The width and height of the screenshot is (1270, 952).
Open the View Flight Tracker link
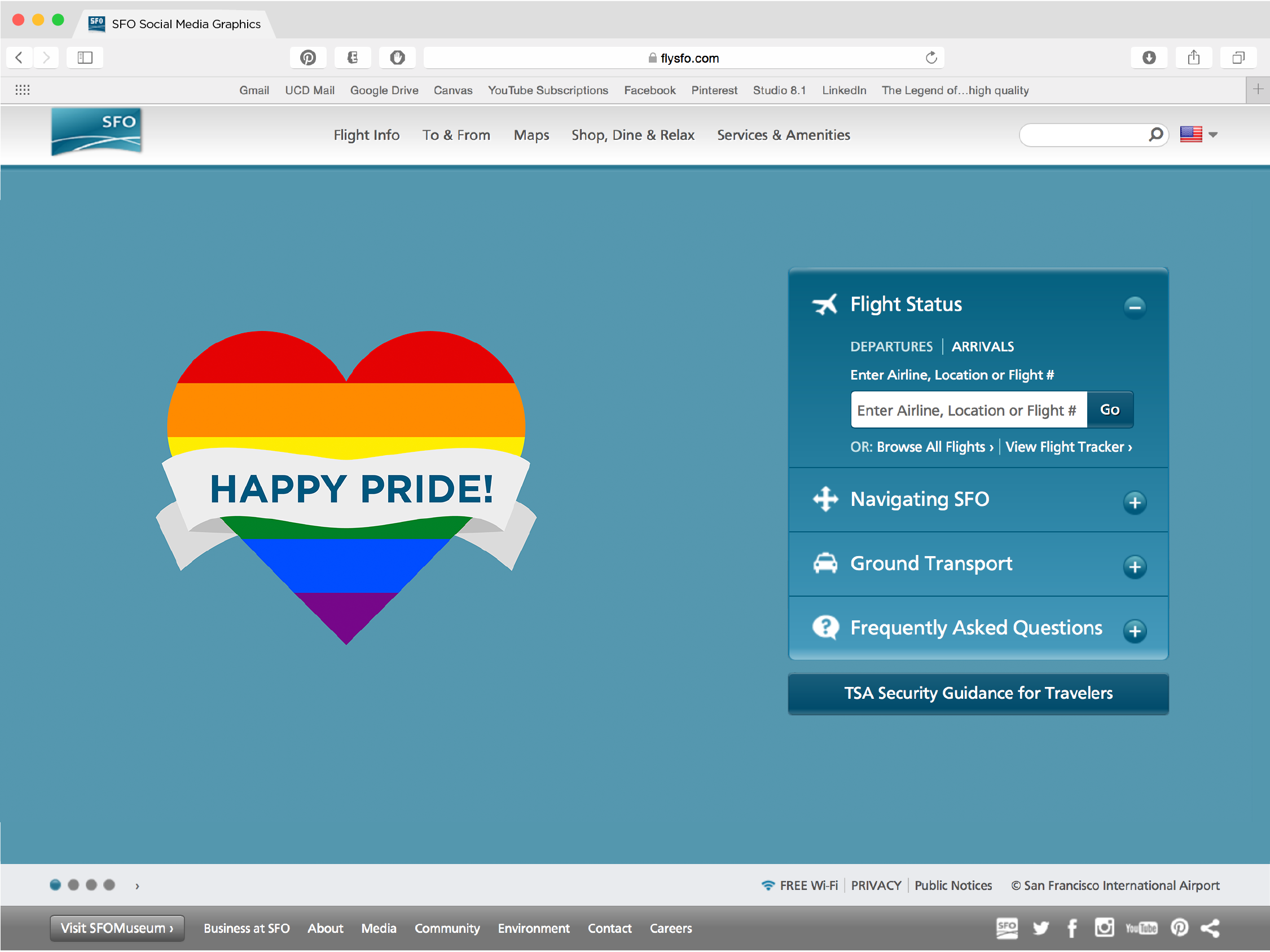tap(1069, 447)
